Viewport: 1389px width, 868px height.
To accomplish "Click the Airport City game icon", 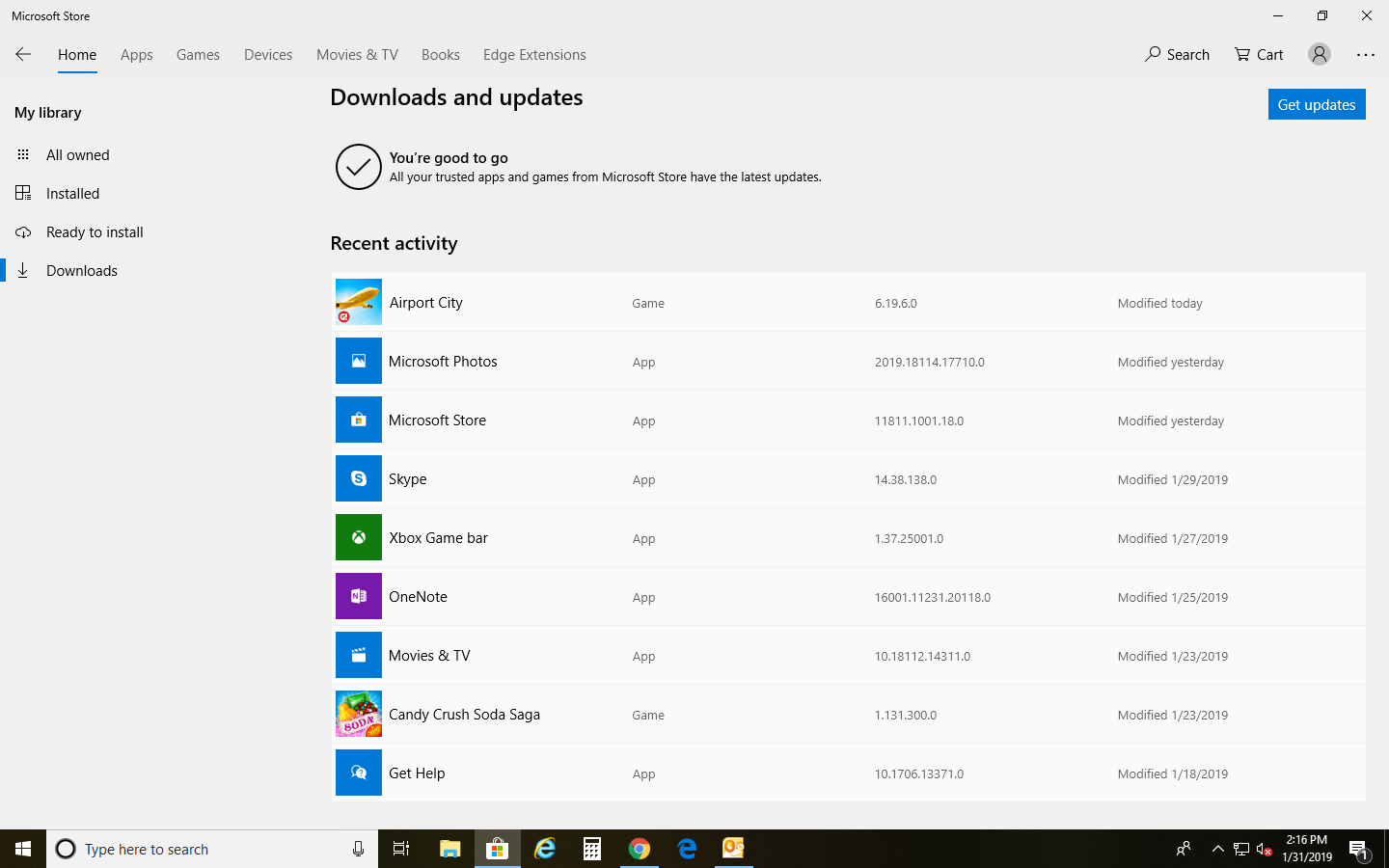I will point(359,302).
